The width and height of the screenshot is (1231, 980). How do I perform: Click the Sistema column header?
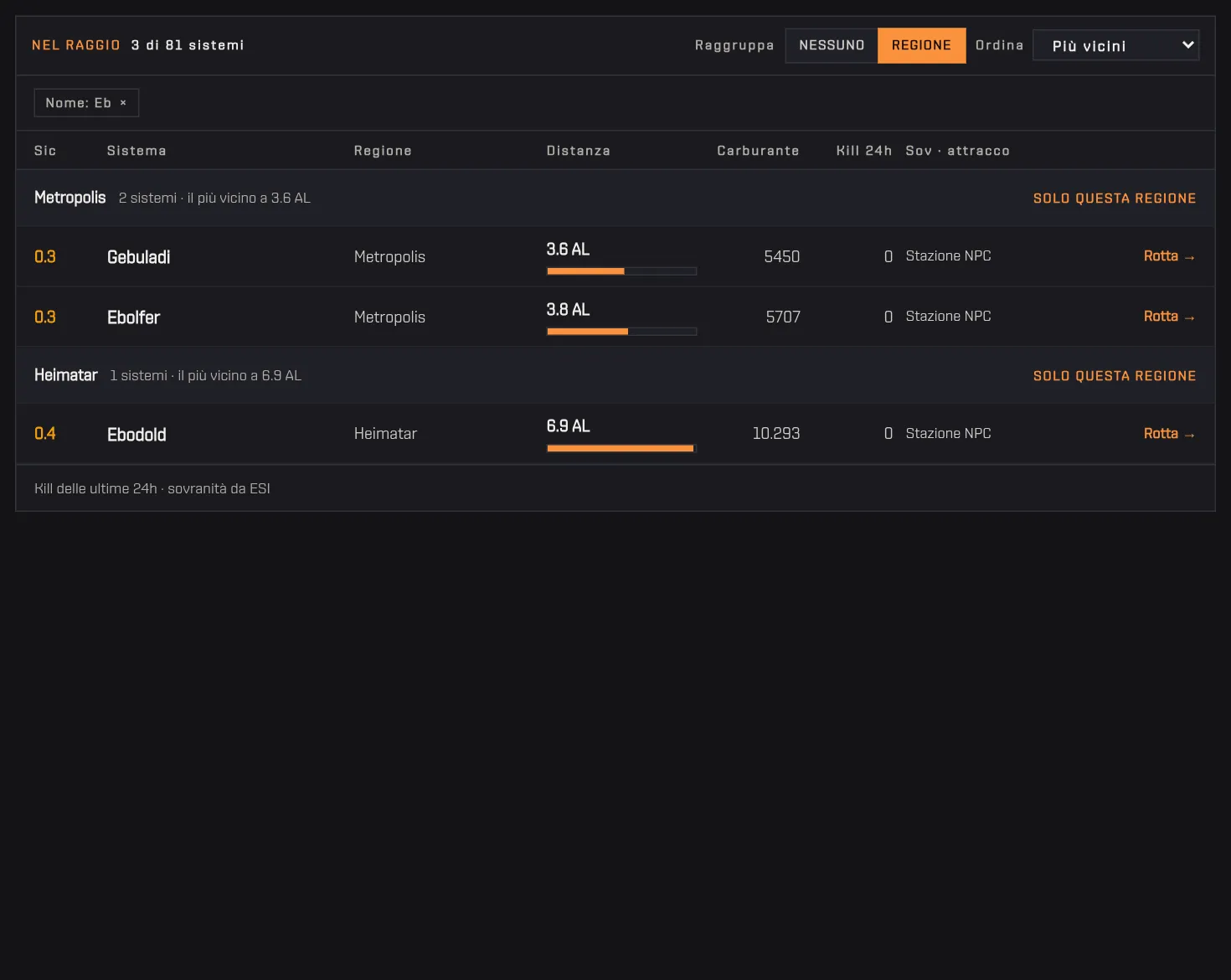[x=136, y=151]
